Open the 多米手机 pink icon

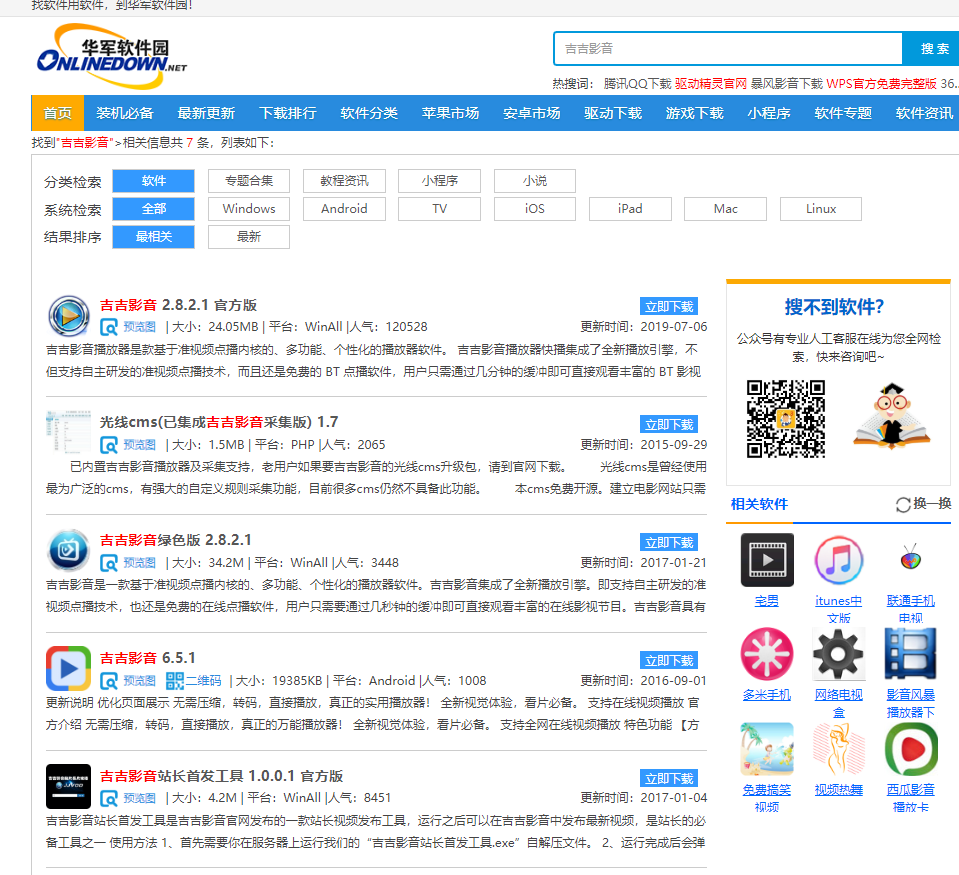(x=767, y=654)
